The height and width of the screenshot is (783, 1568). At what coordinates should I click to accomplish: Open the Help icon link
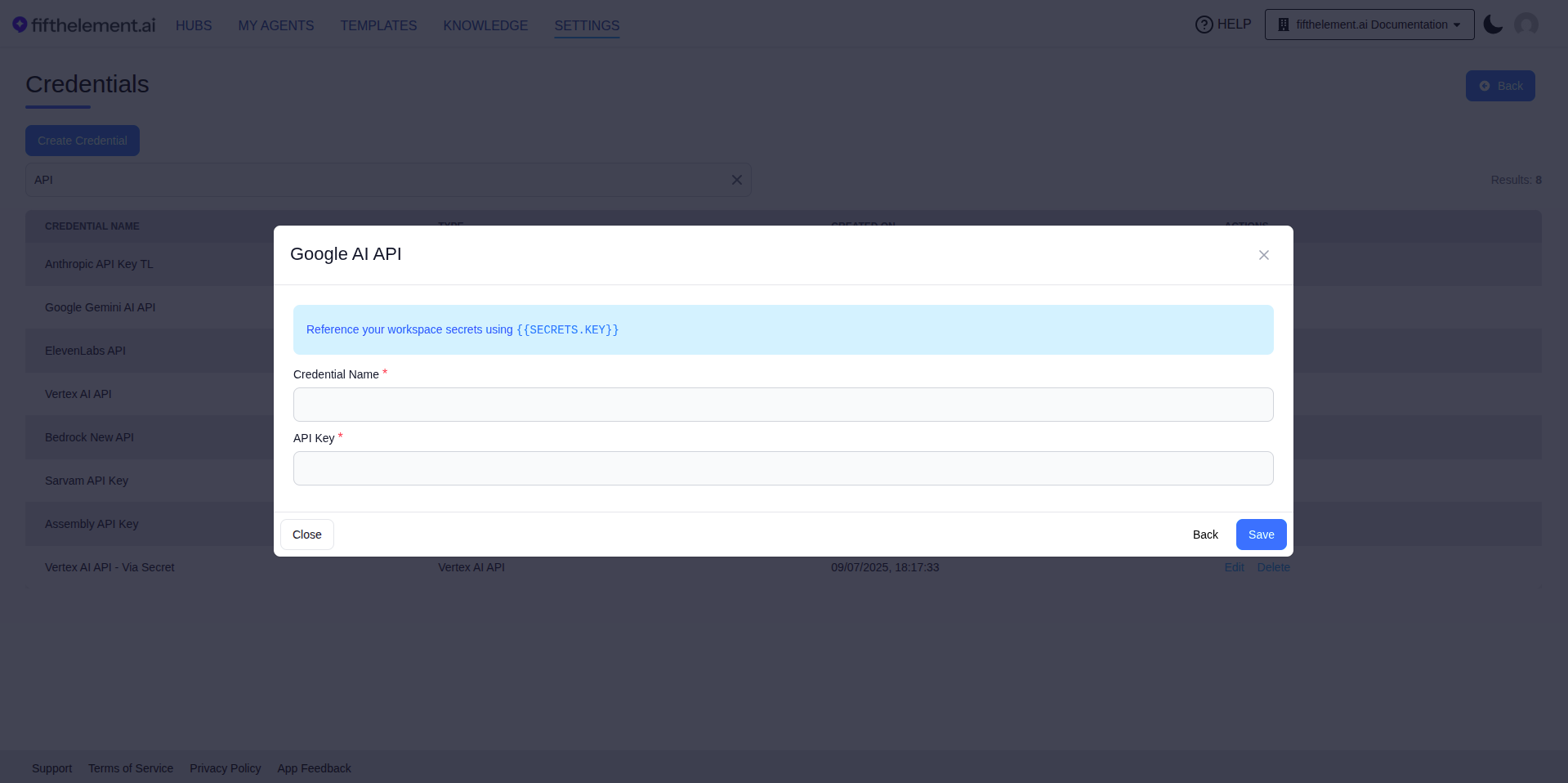(1222, 25)
